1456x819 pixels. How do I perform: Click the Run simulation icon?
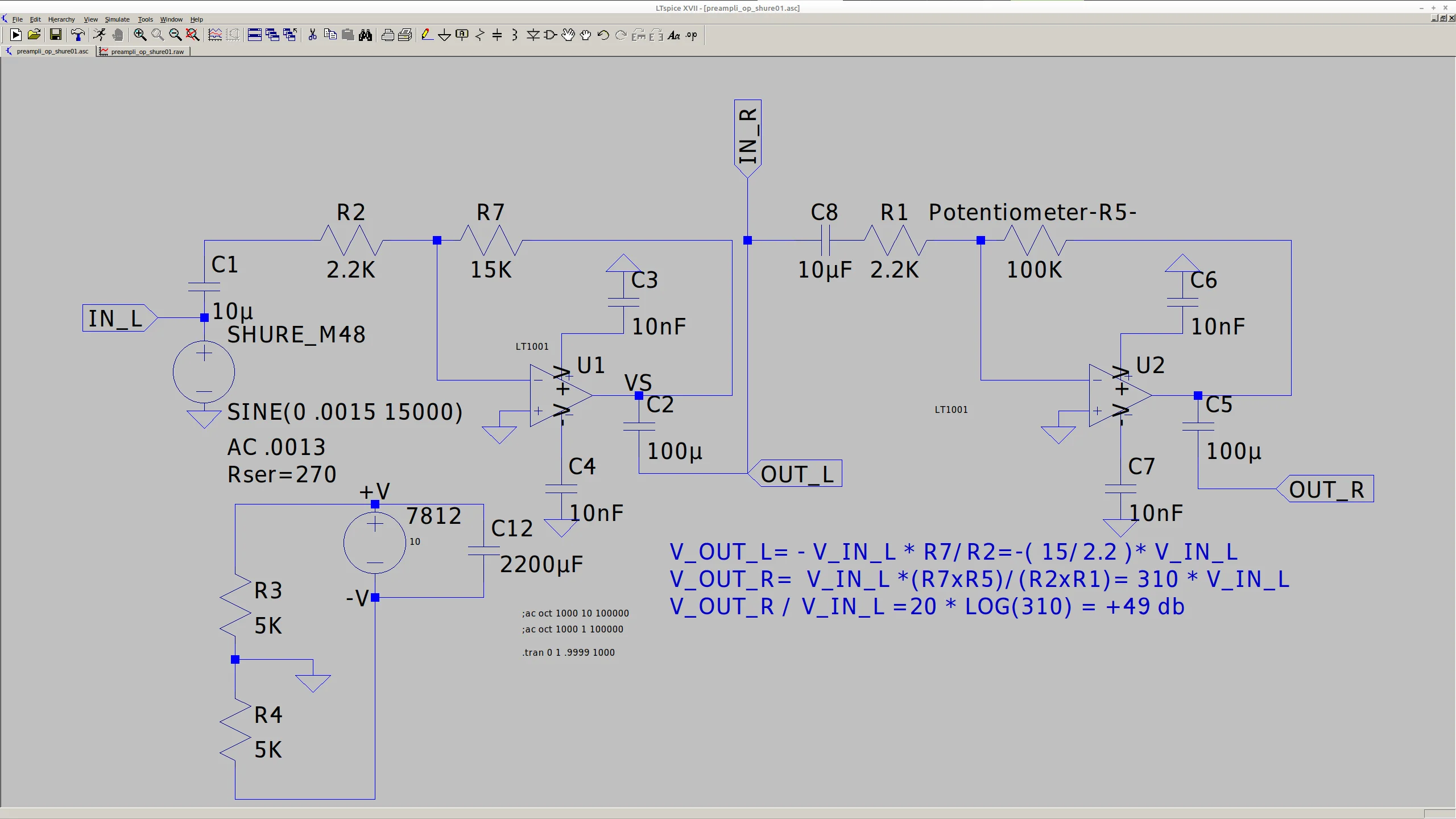(16, 35)
